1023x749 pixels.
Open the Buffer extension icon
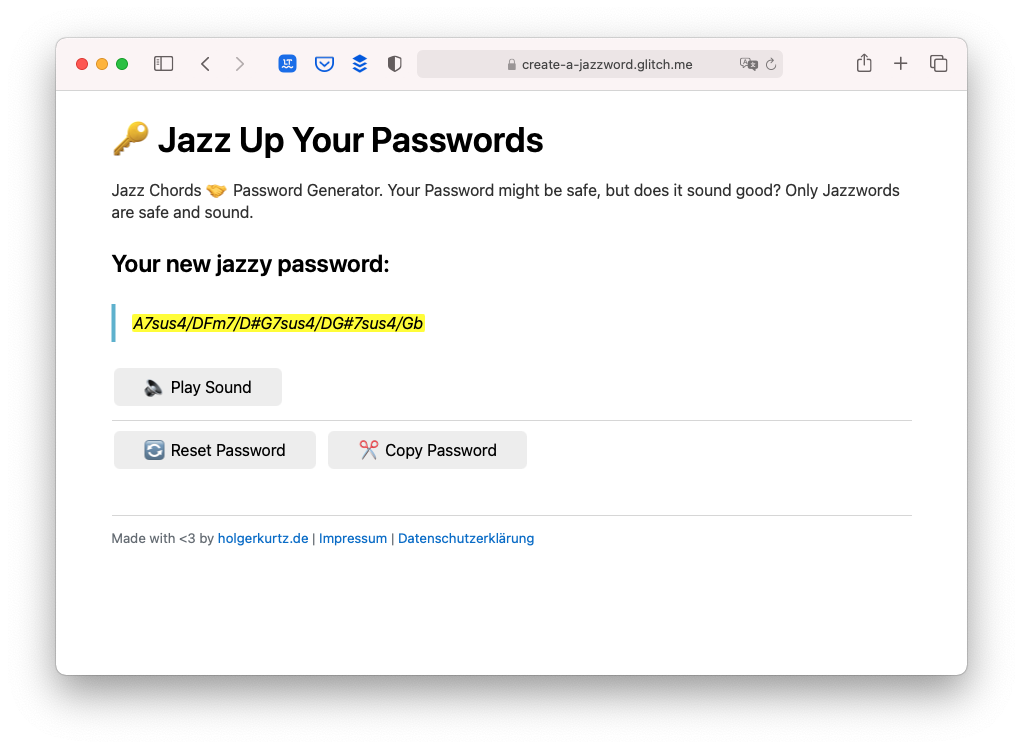click(359, 63)
